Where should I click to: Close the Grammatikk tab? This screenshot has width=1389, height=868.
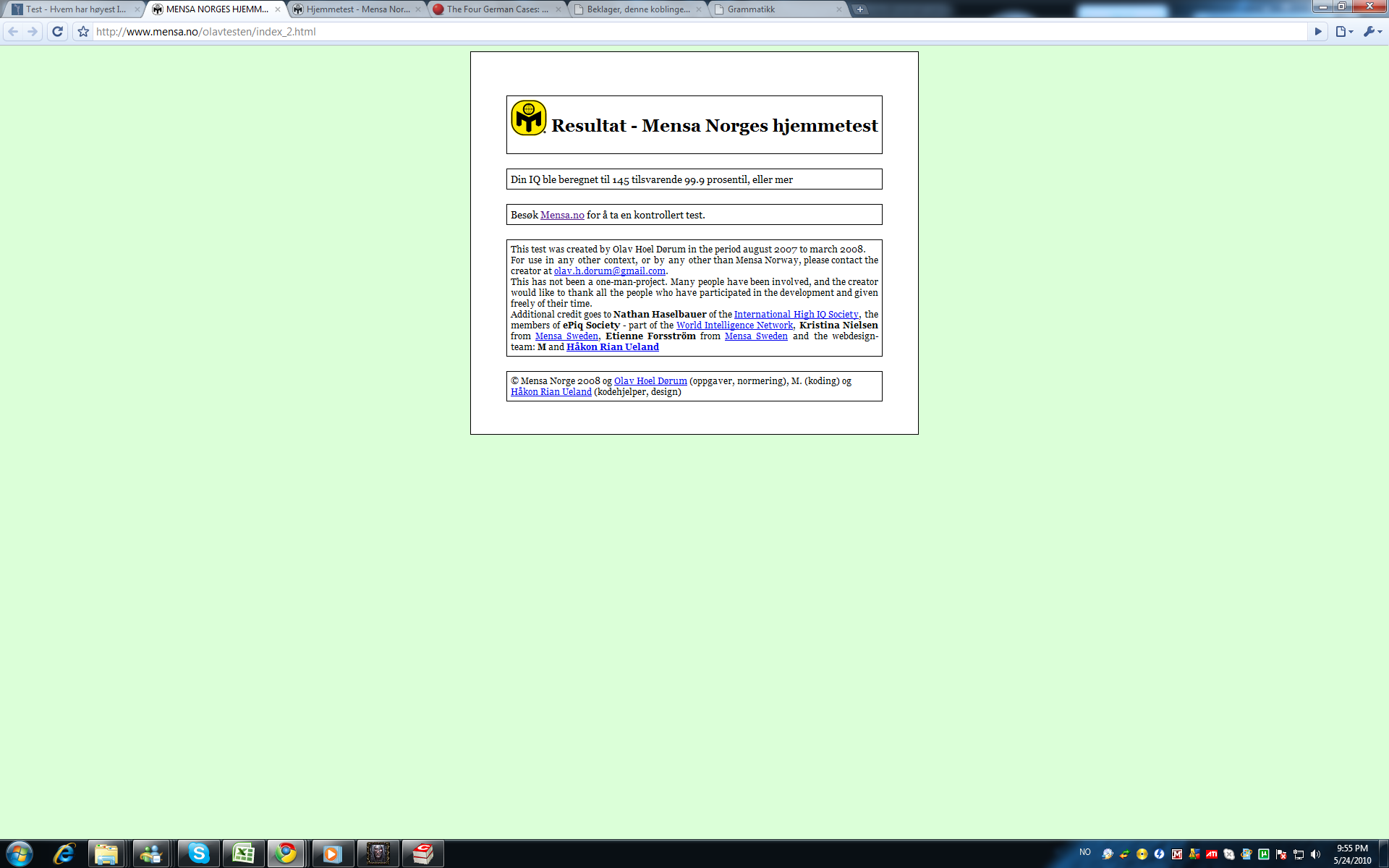(838, 9)
